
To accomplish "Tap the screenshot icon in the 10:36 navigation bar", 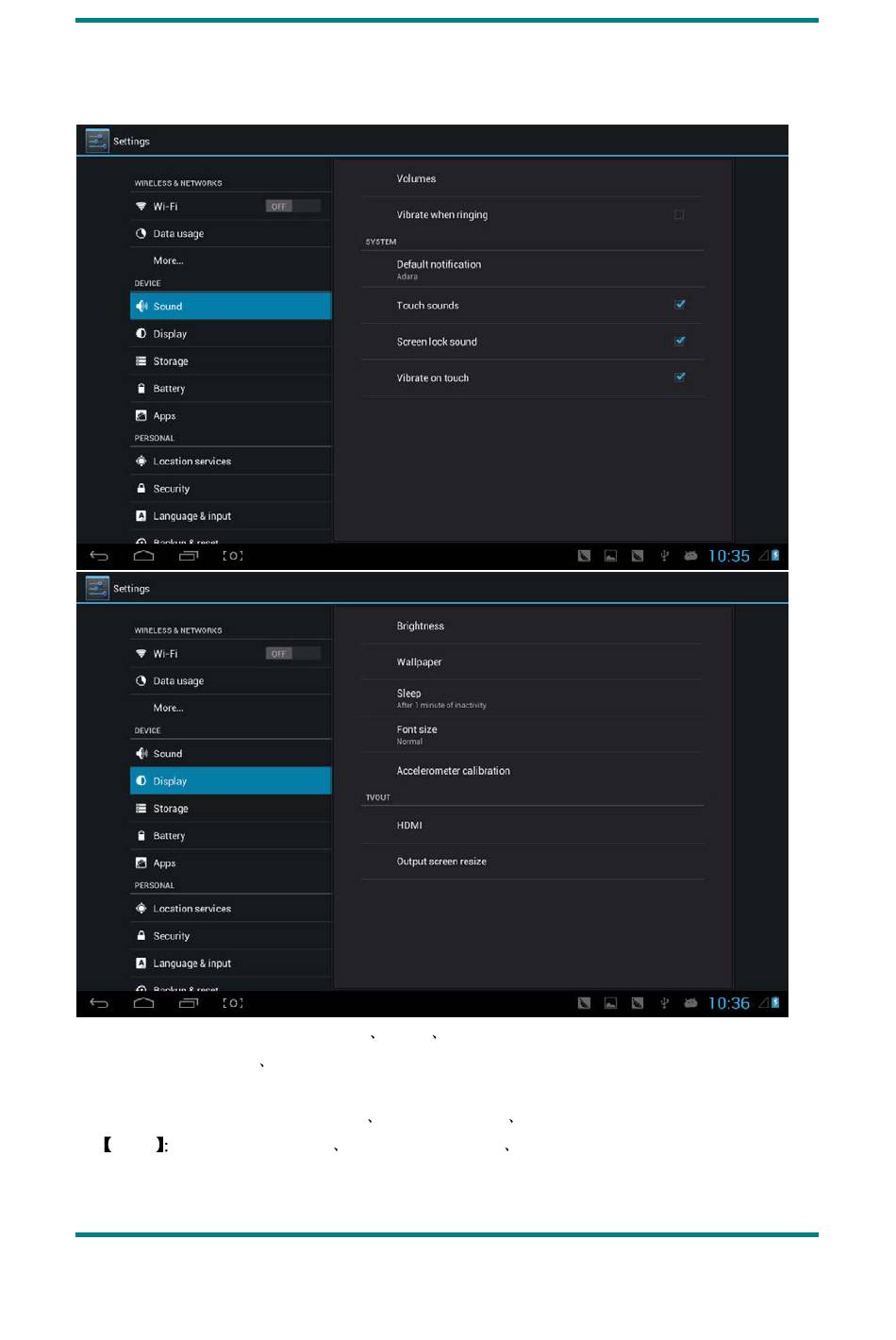I will coord(233,1003).
